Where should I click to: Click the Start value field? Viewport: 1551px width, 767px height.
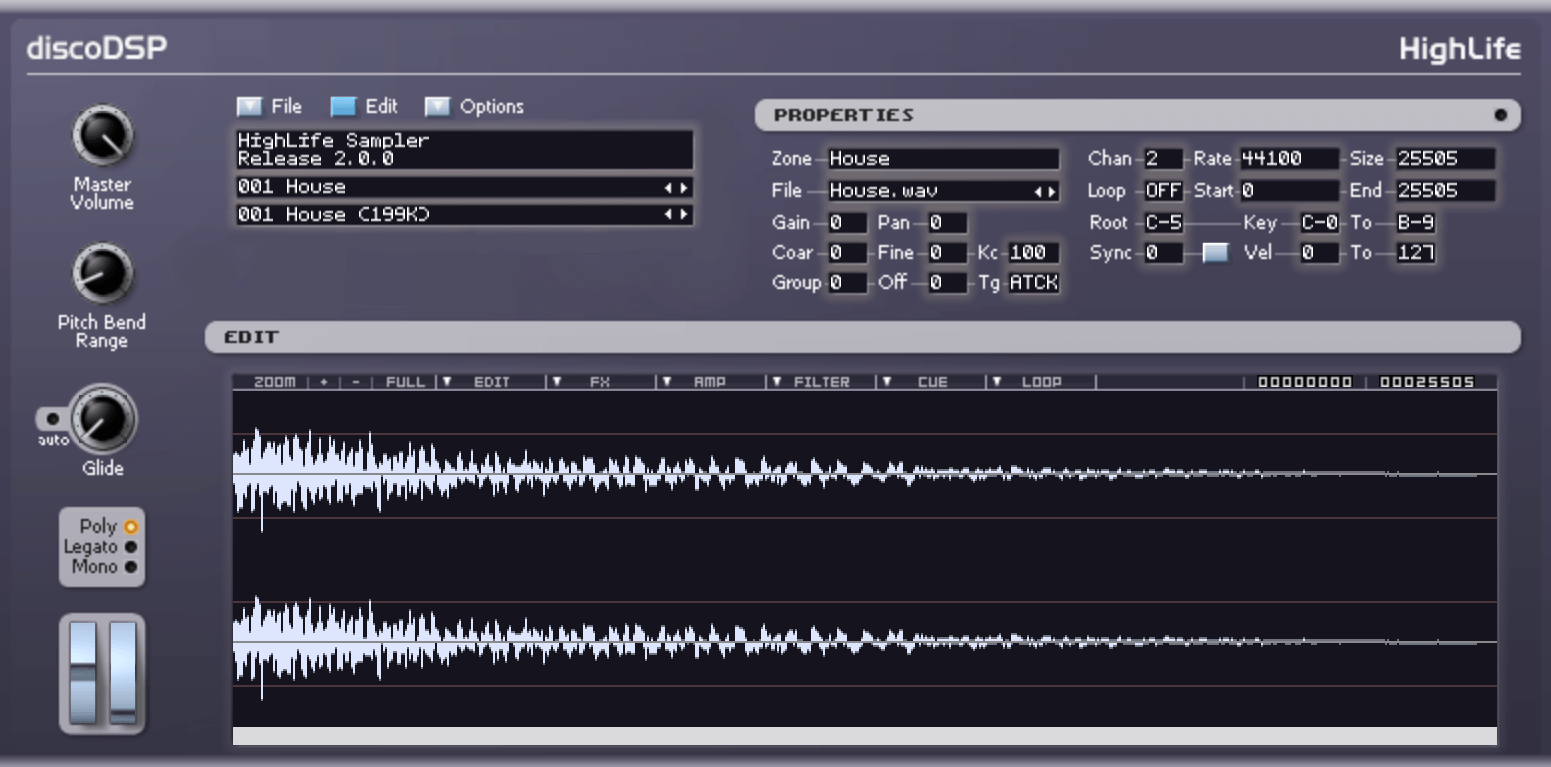click(1289, 191)
